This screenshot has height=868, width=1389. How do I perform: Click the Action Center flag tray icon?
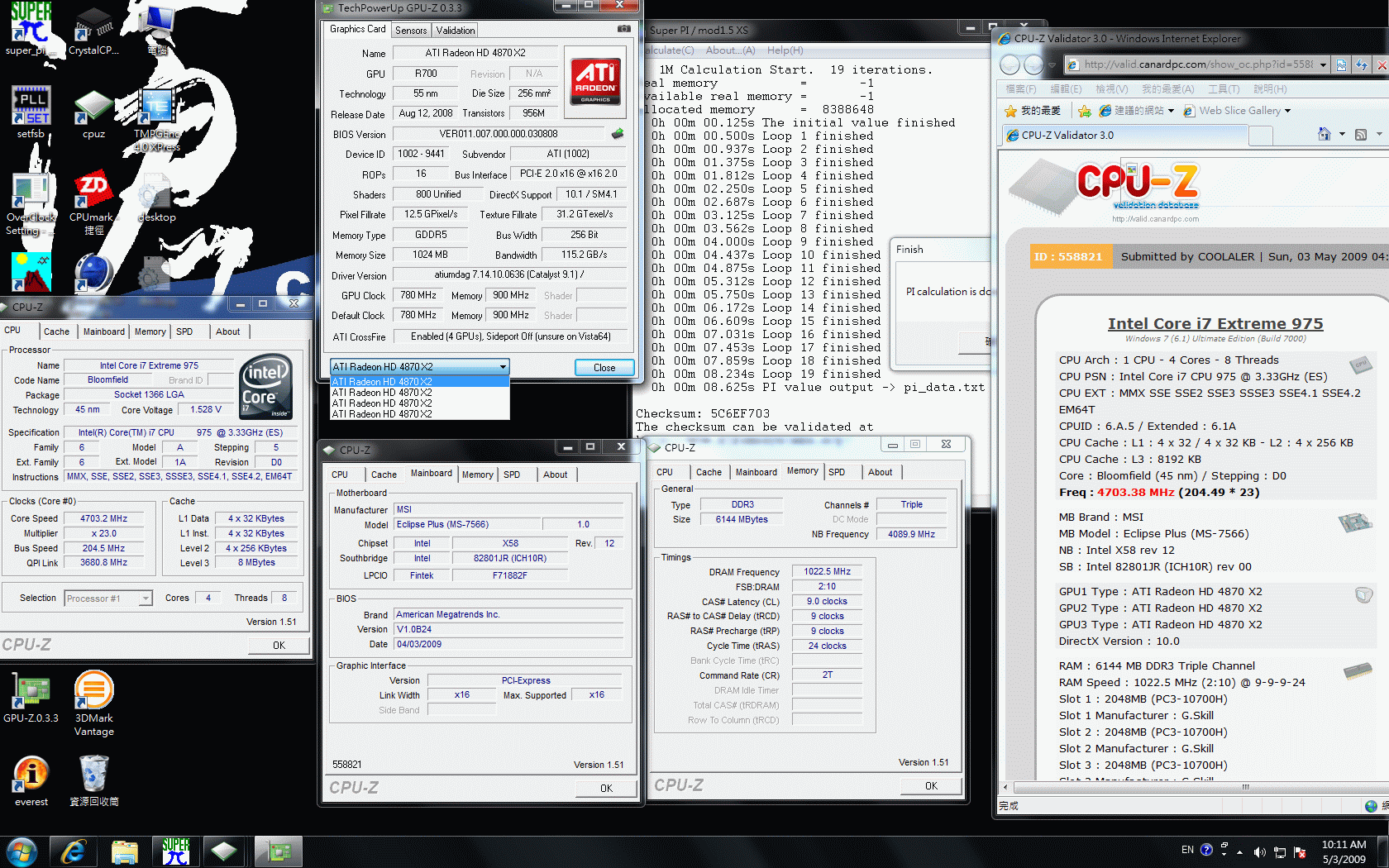(1300, 851)
